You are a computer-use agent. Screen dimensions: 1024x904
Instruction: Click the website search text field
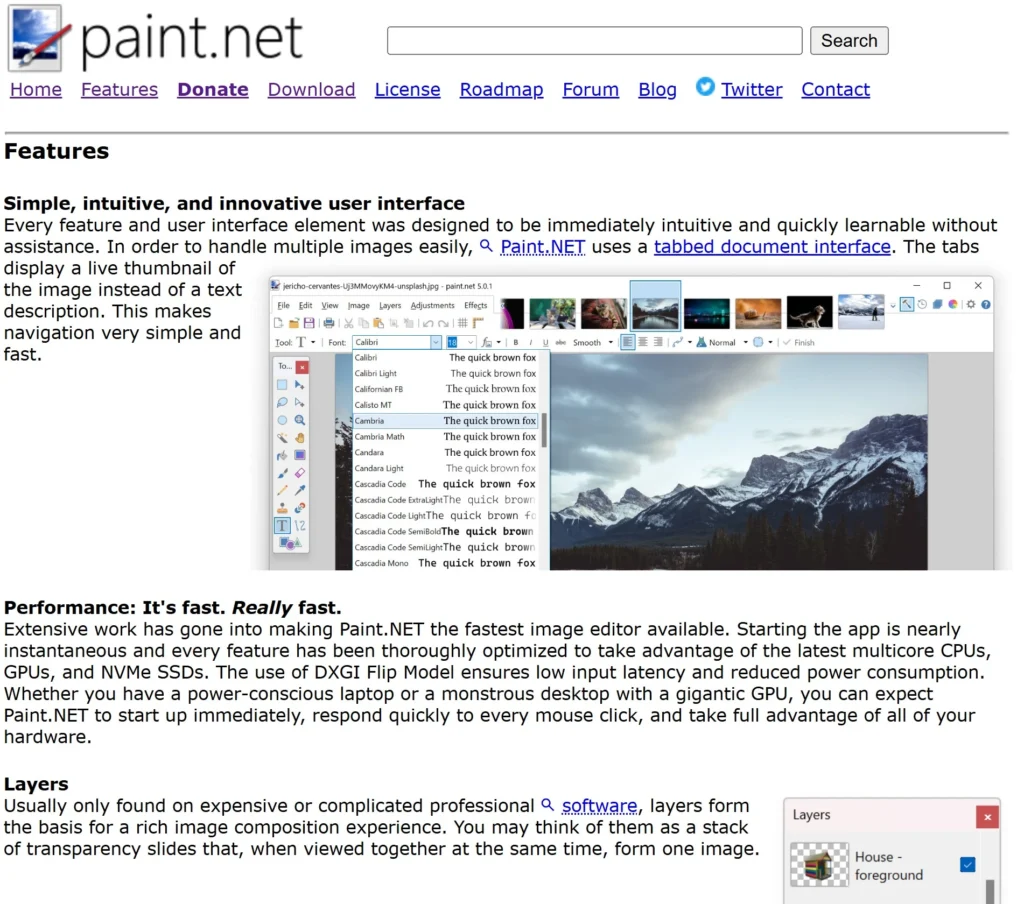coord(594,40)
